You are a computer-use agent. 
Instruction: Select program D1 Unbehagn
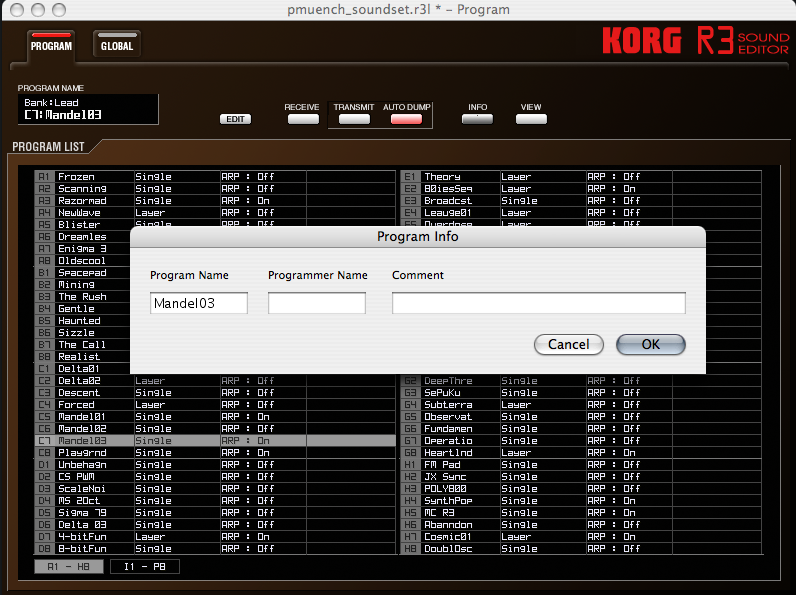tap(215, 465)
